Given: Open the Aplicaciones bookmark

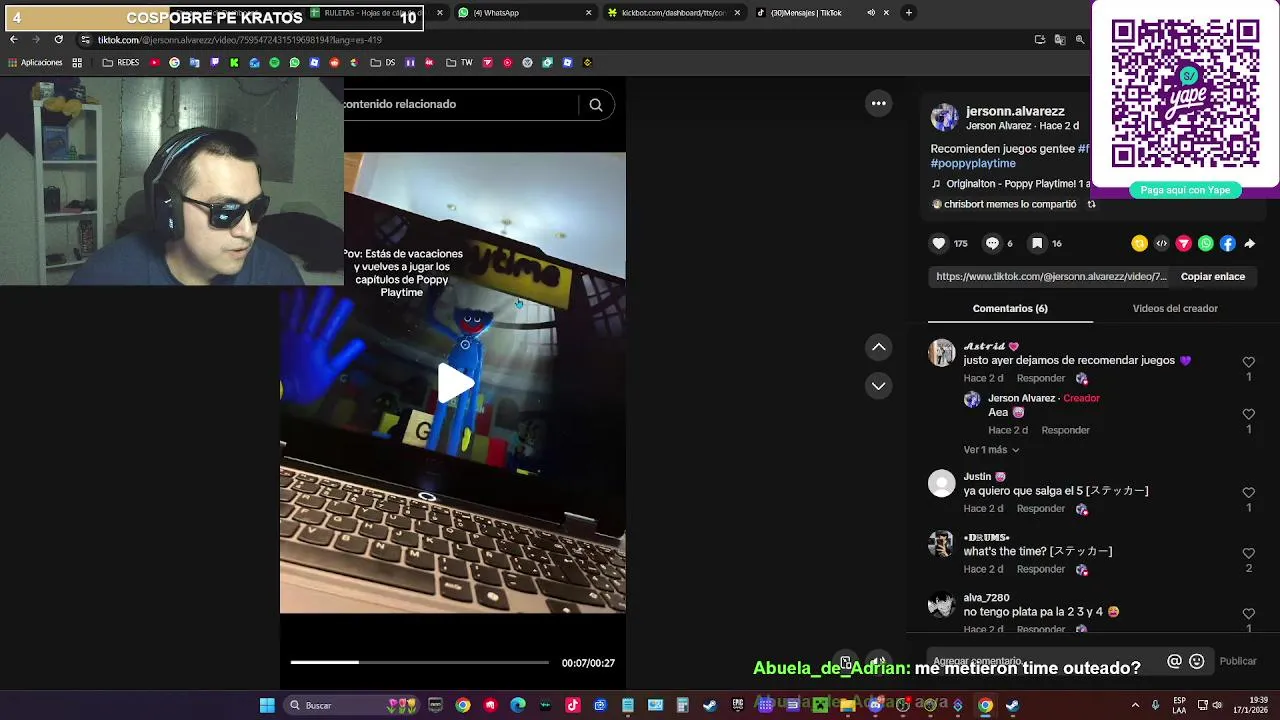Looking at the screenshot, I should point(35,63).
